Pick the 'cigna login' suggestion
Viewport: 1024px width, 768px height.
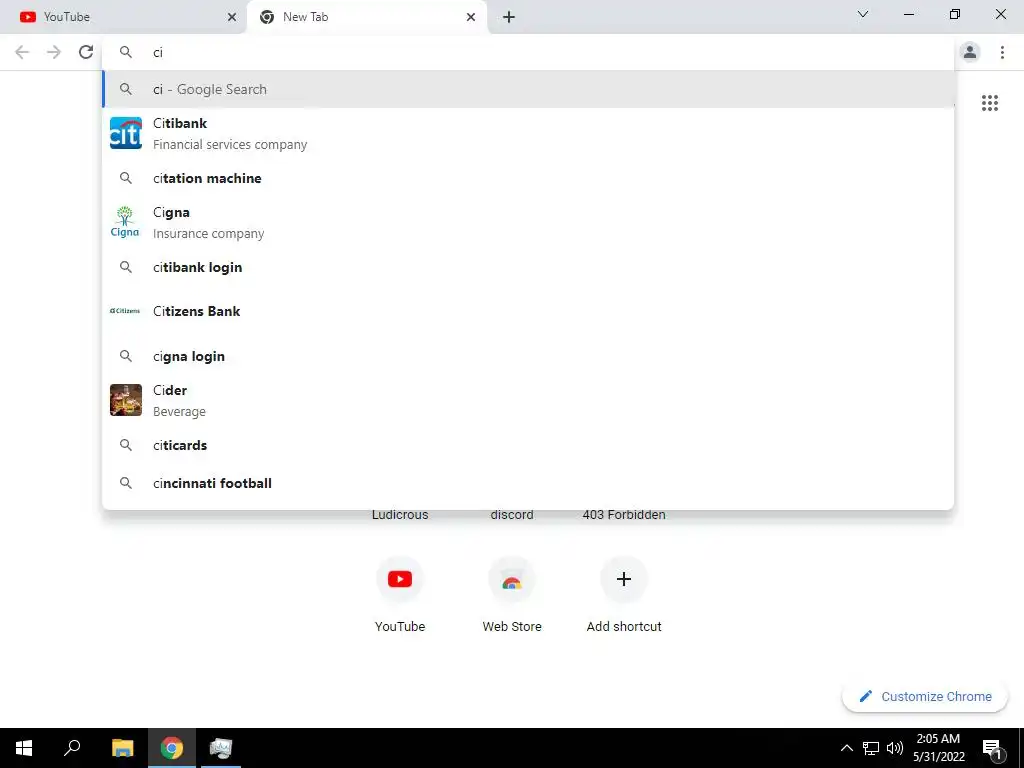tap(528, 356)
